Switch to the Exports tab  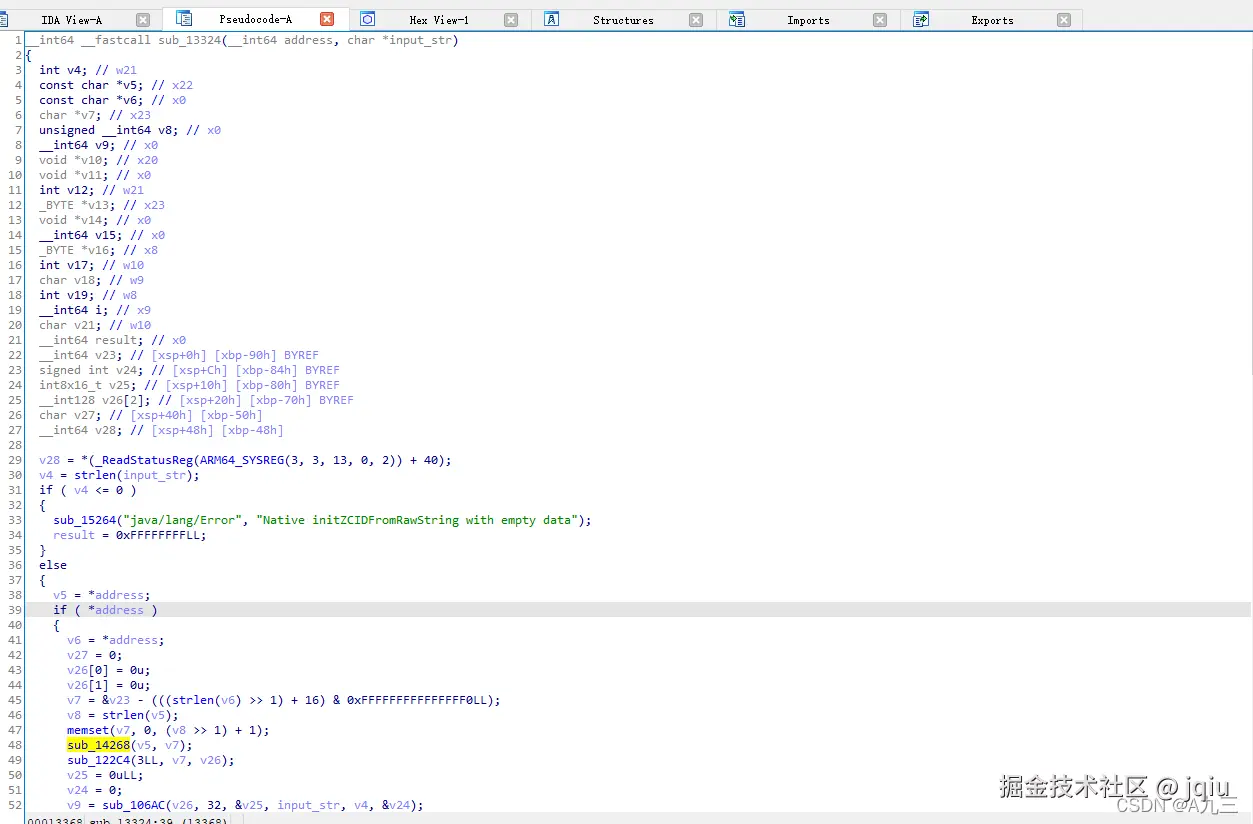(992, 20)
